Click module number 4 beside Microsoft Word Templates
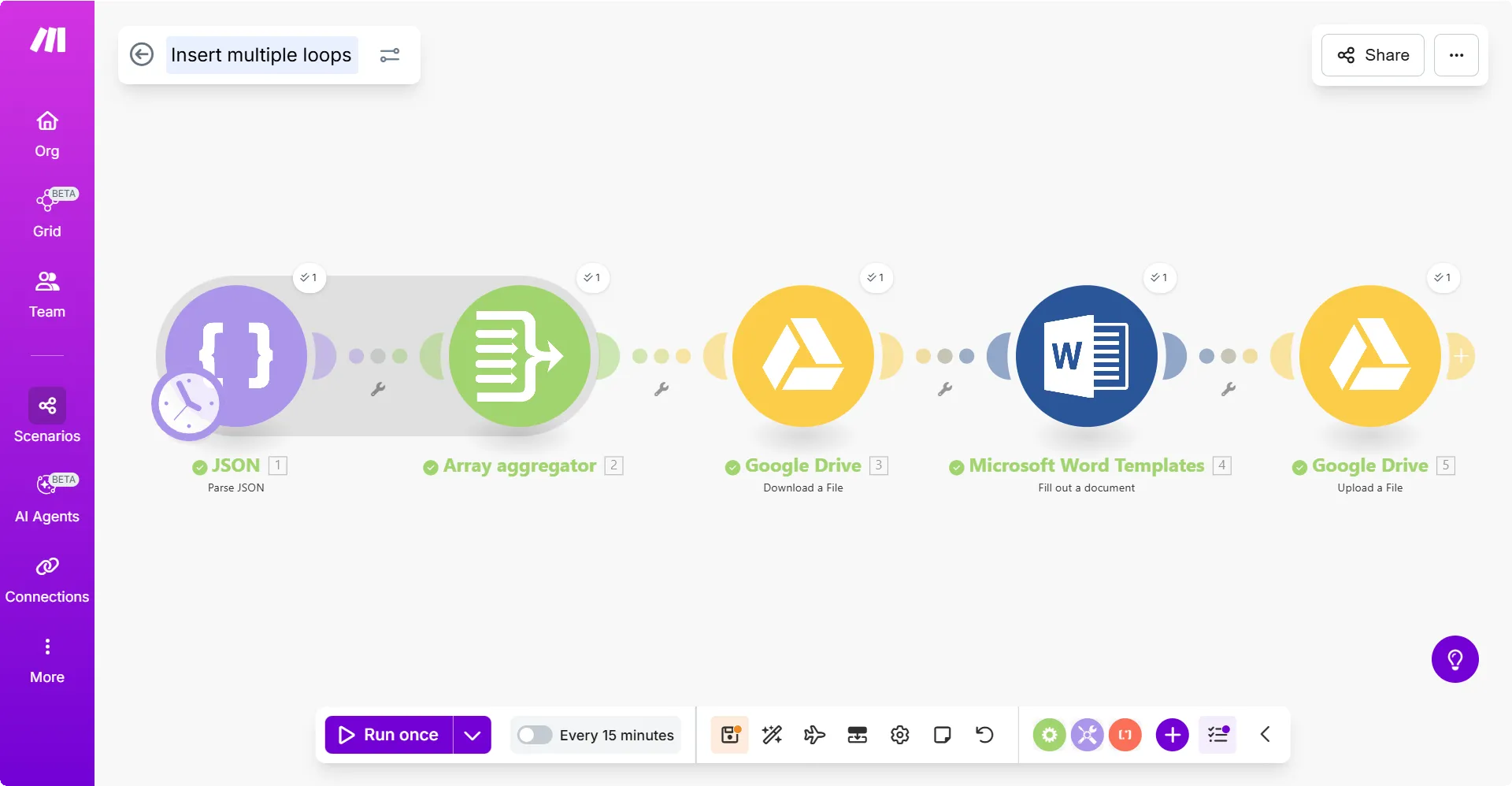The width and height of the screenshot is (1512, 786). [x=1222, y=465]
